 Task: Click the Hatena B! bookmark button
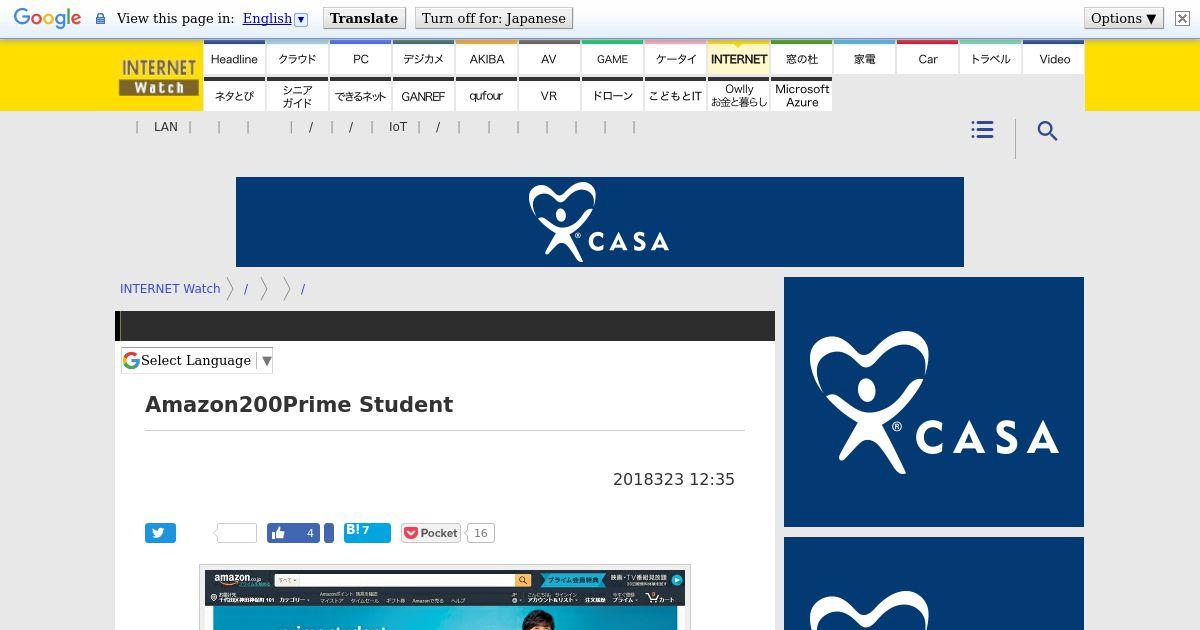(367, 532)
